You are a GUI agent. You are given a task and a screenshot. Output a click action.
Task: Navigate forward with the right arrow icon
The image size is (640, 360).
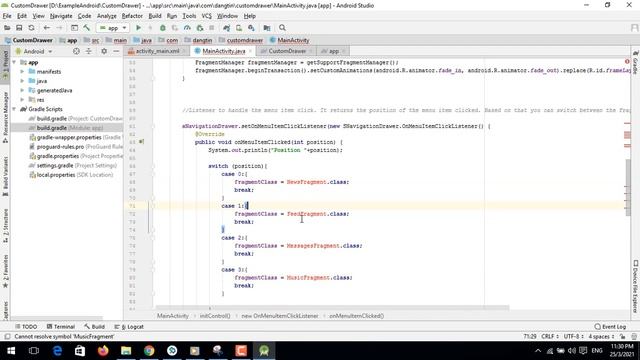pyautogui.click(x=59, y=28)
